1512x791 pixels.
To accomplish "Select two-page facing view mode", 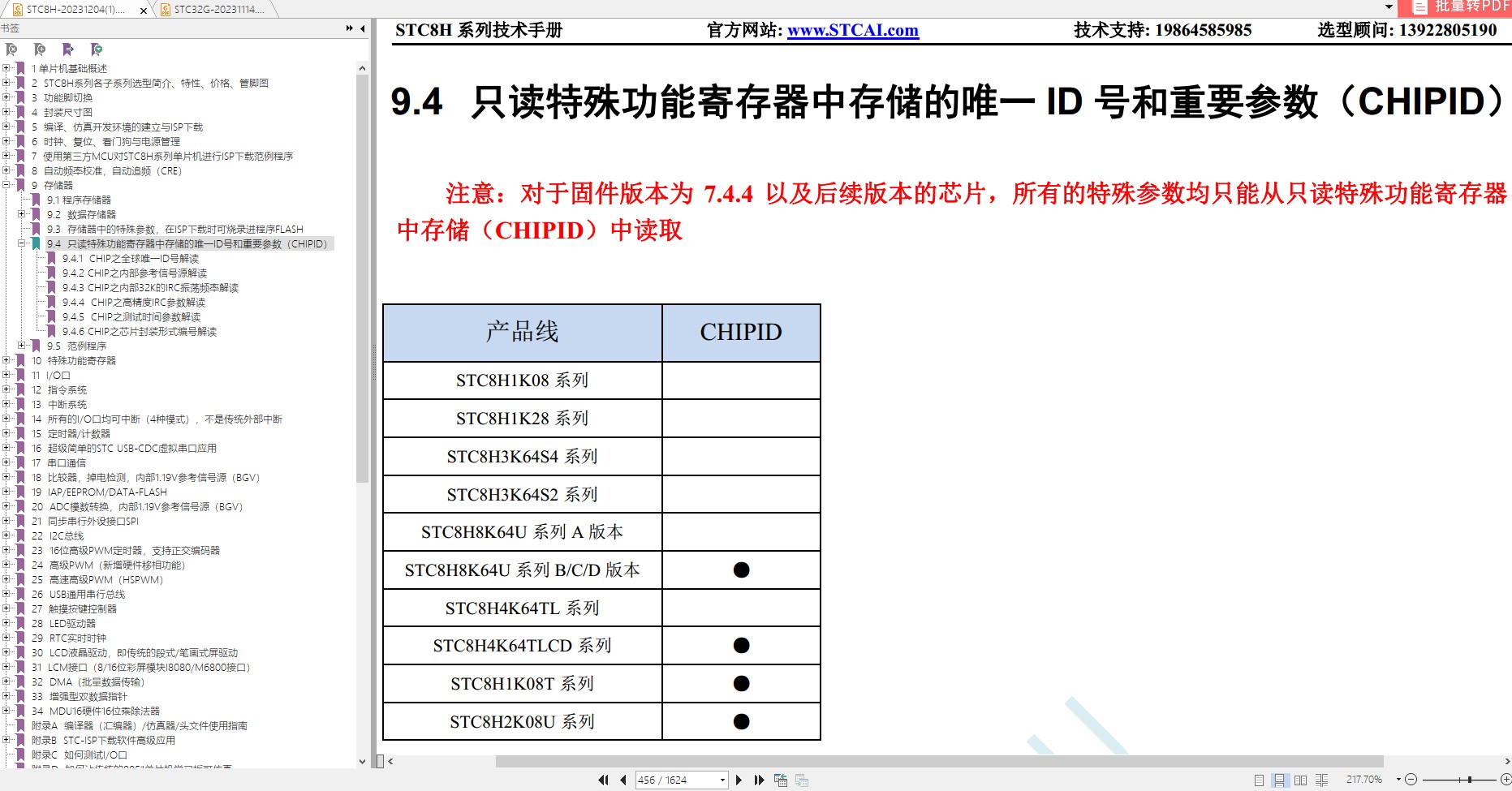I will (1300, 780).
